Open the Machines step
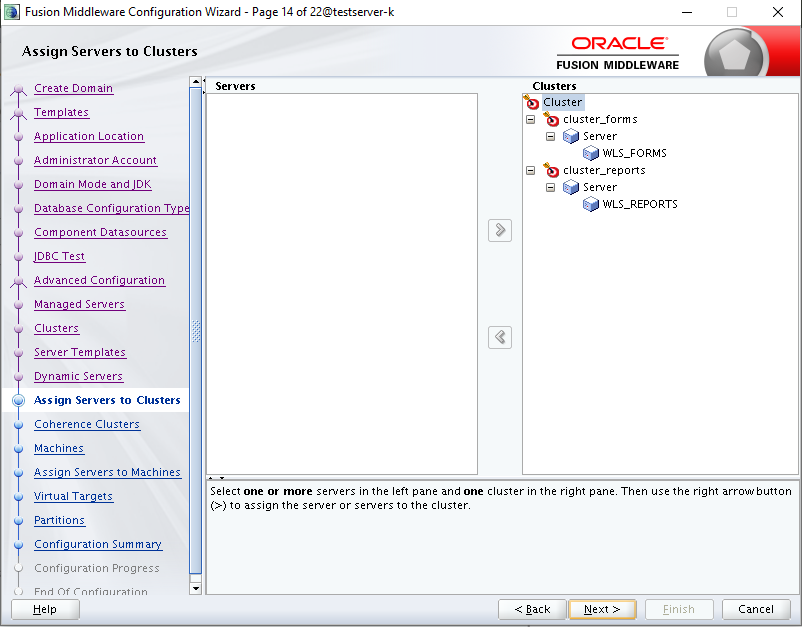 59,449
